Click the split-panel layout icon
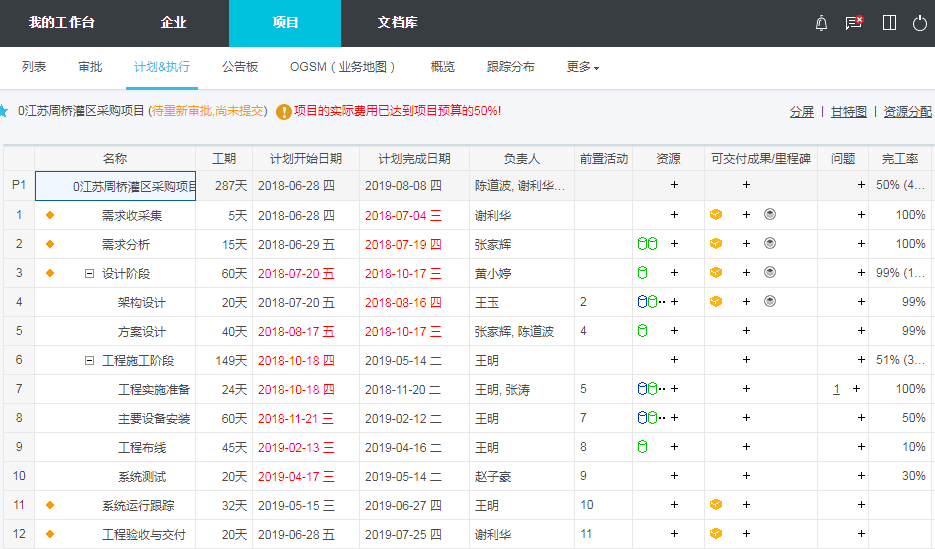The width and height of the screenshot is (935, 549). point(889,23)
